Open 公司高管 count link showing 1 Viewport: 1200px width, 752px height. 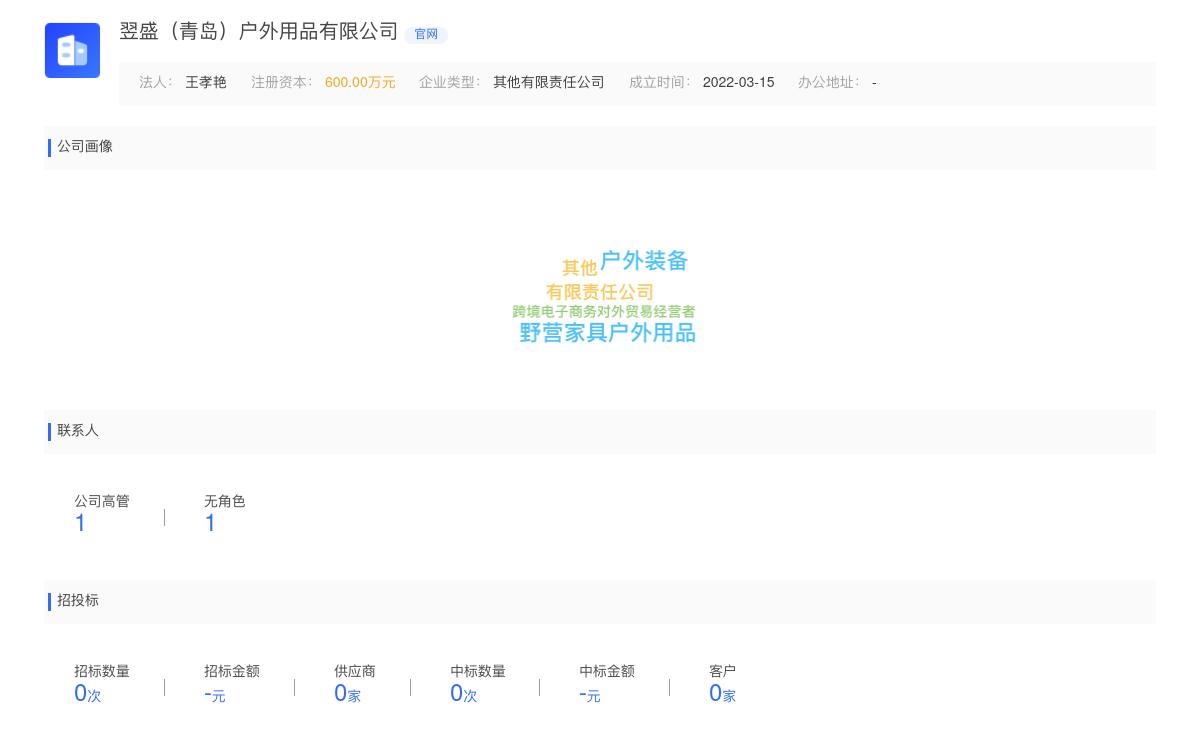80,523
